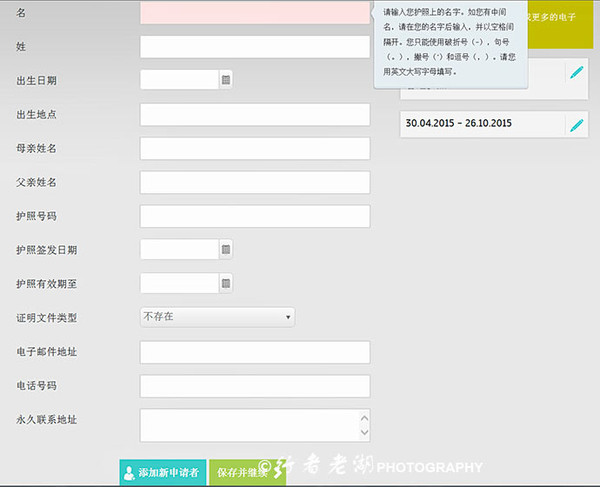The width and height of the screenshot is (600, 487).
Task: Click down arrow in 永久联系地址 scrollbar
Action: pos(364,432)
